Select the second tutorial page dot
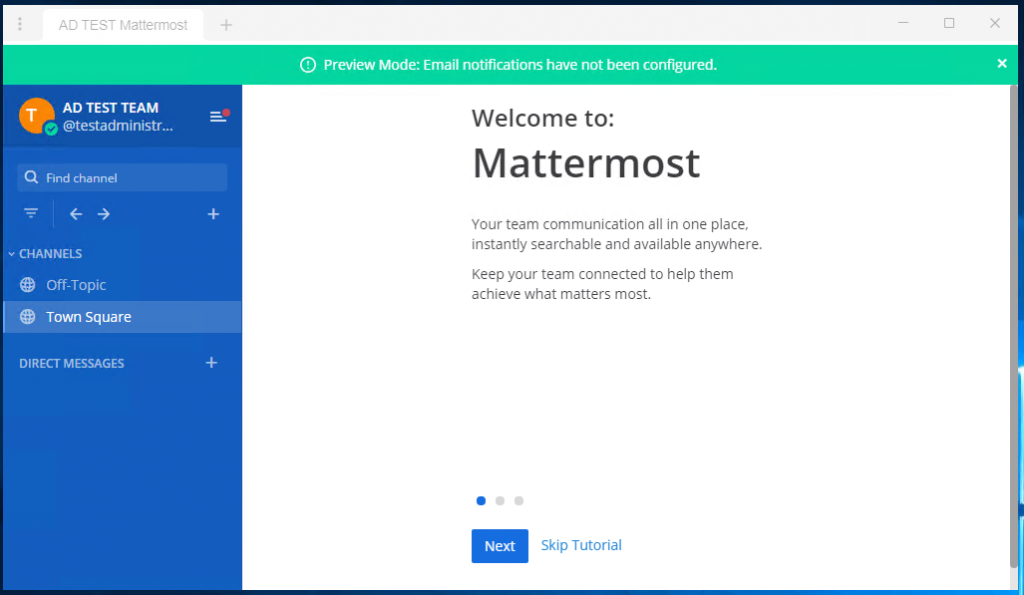Screen dimensions: 1024x595 (x=500, y=500)
